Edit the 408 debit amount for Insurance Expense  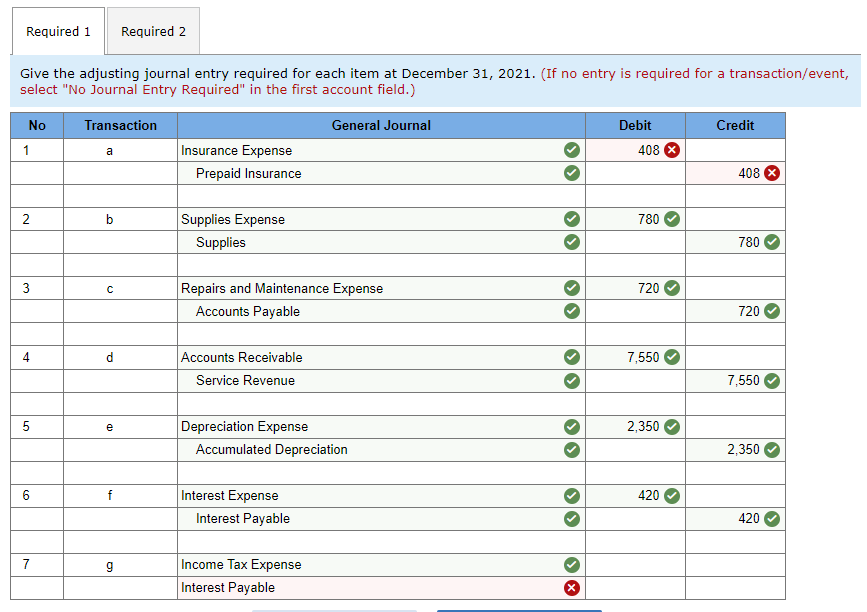635,150
